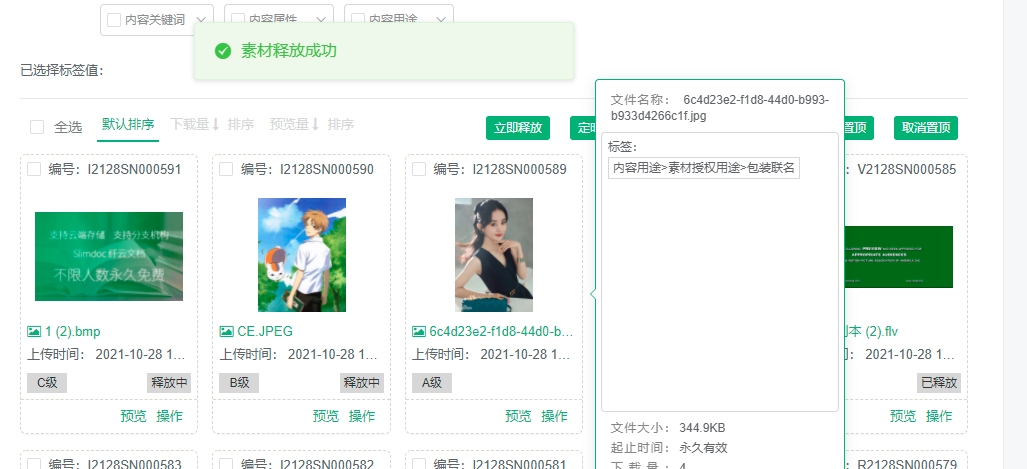Open the 1 (2).bmp filename link
1027x469 pixels.
(73, 331)
